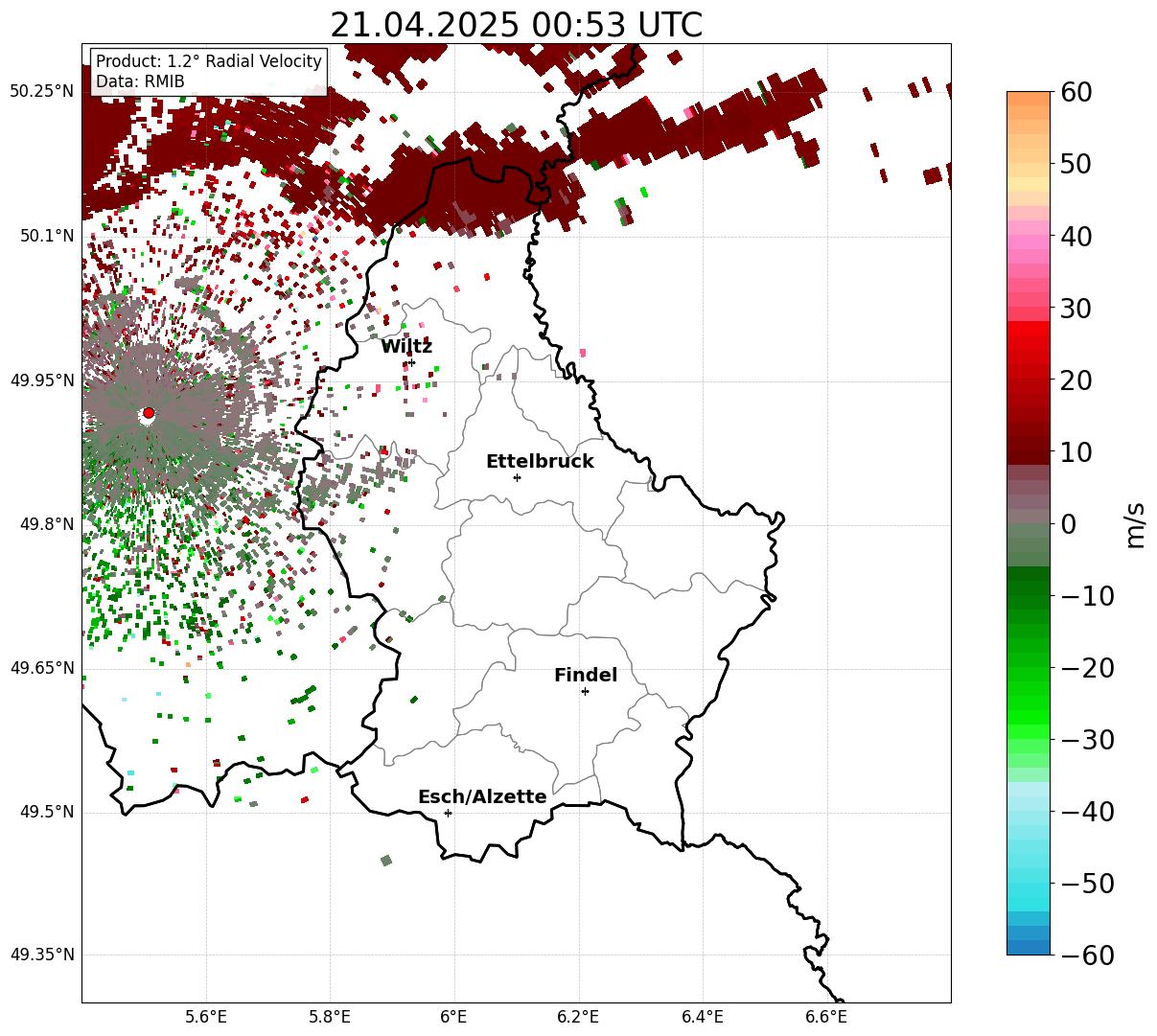Click the 6.2°E longitude tick label
This screenshot has height=1036, width=1157.
click(x=579, y=1017)
